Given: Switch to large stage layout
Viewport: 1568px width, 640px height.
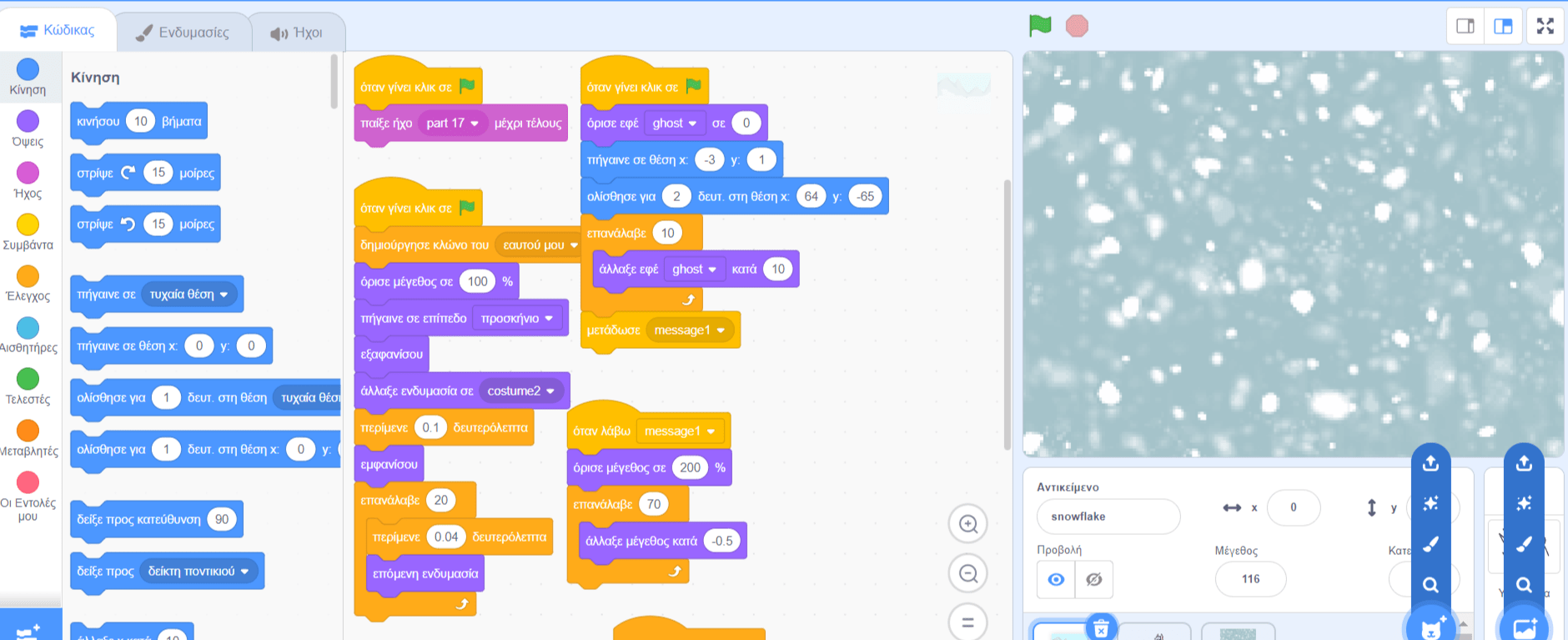Looking at the screenshot, I should click(1503, 26).
